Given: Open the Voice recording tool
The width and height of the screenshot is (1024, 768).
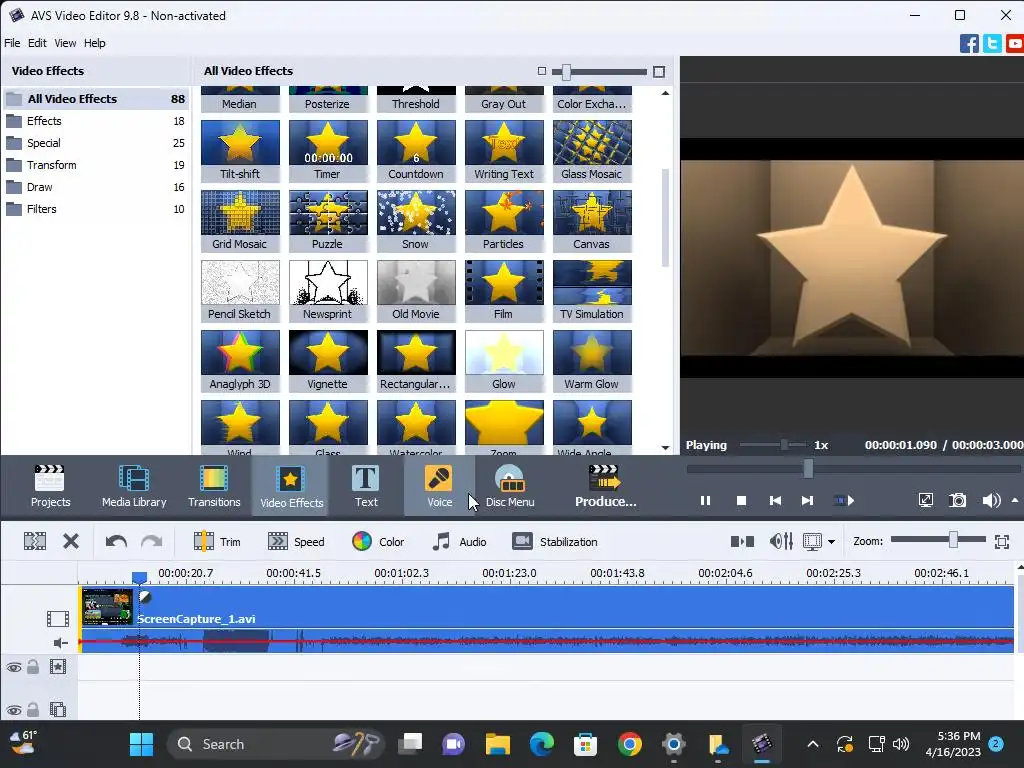Looking at the screenshot, I should click(x=439, y=486).
